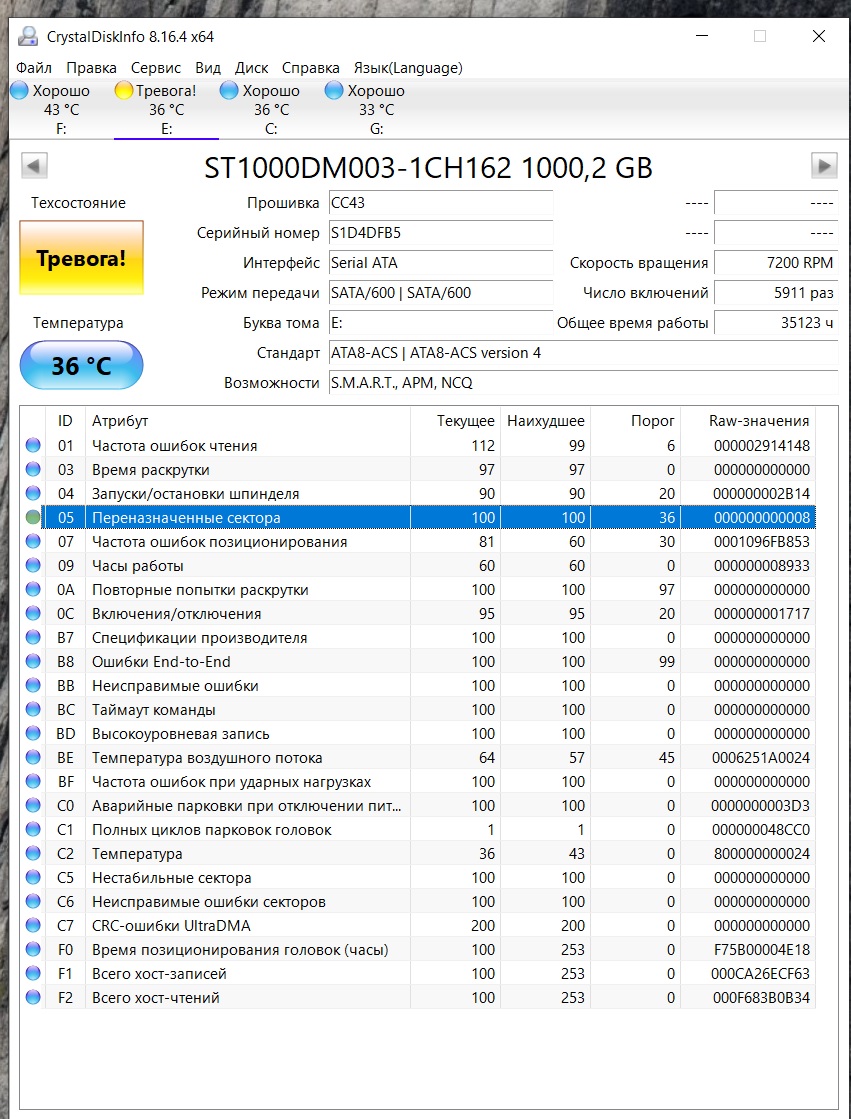This screenshot has height=1119, width=851.
Task: Open the Сервис menu
Action: (156, 68)
